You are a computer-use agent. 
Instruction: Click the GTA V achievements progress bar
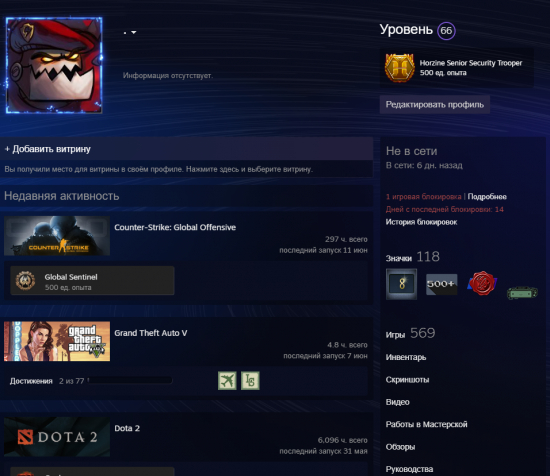click(x=130, y=381)
